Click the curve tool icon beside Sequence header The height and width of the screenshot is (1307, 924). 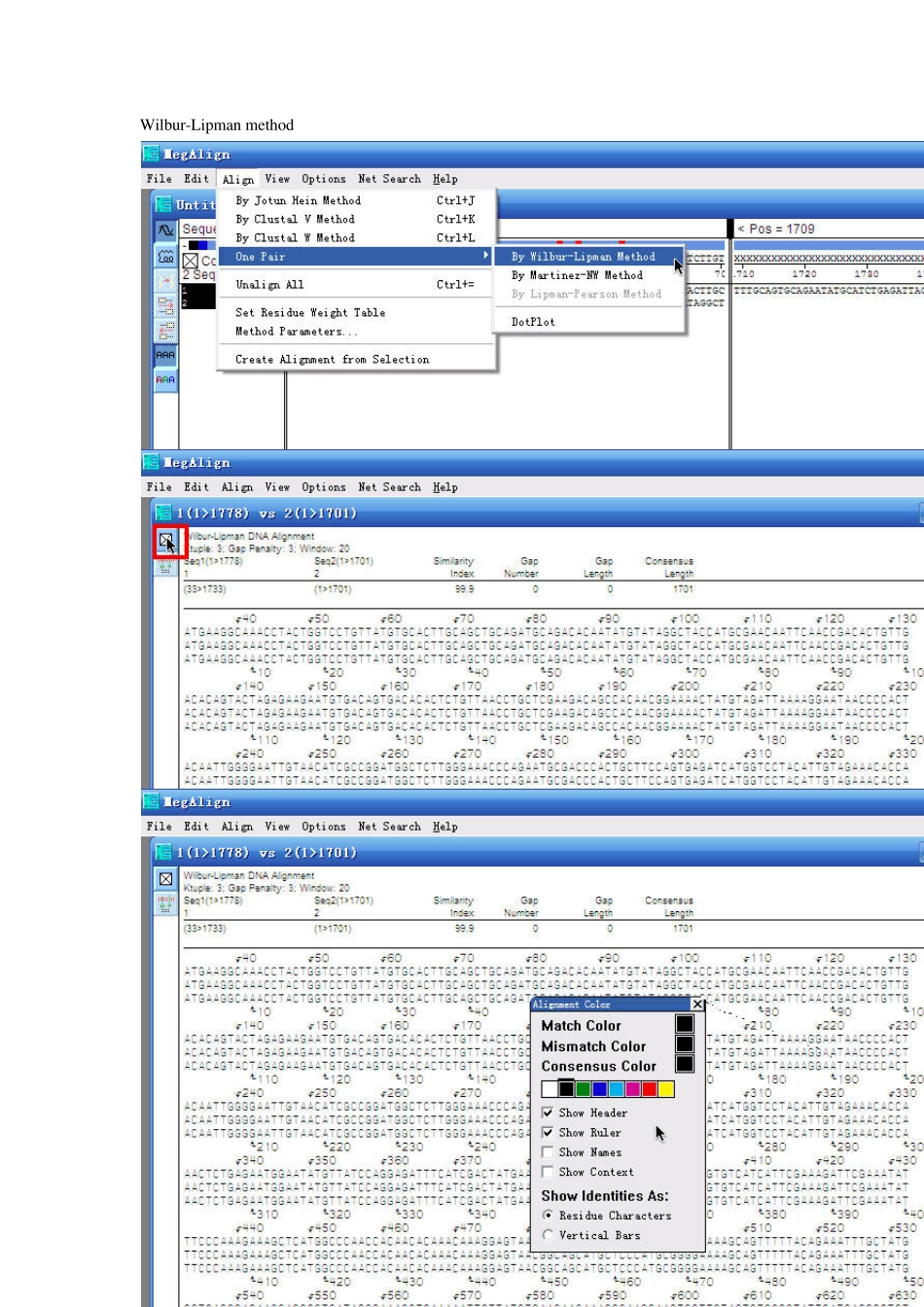coord(165,232)
